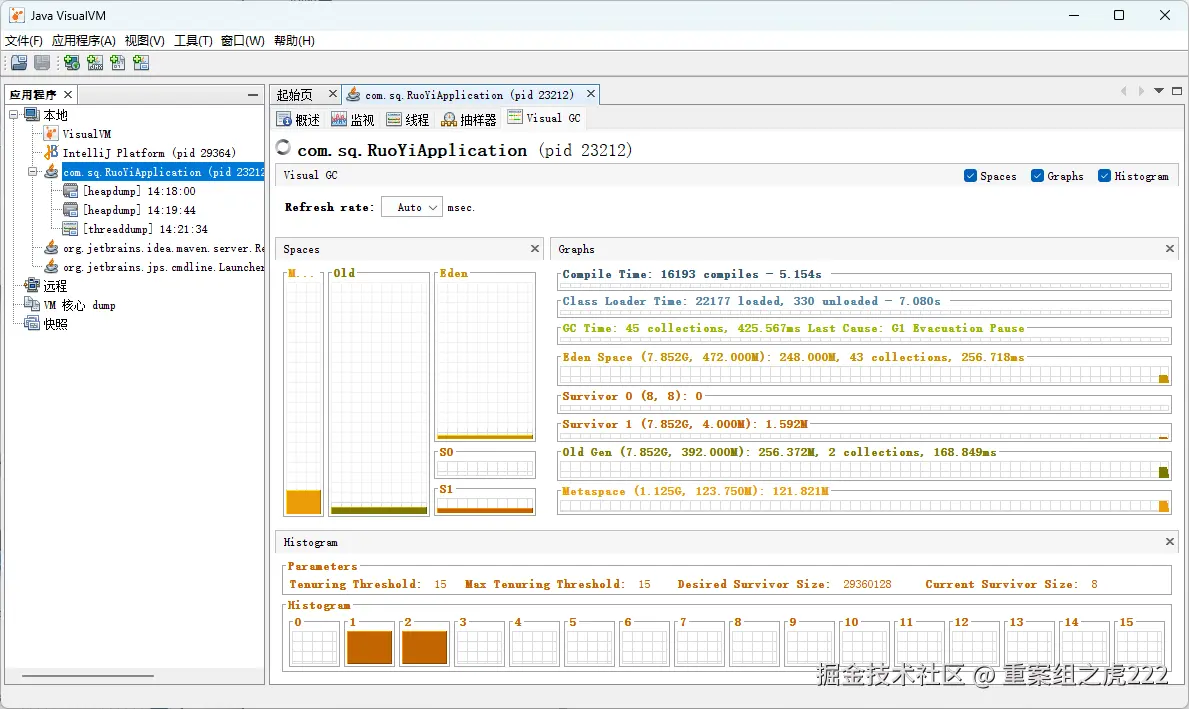Click the Metaspace fill bar in Spaces
The width and height of the screenshot is (1189, 709).
click(303, 502)
